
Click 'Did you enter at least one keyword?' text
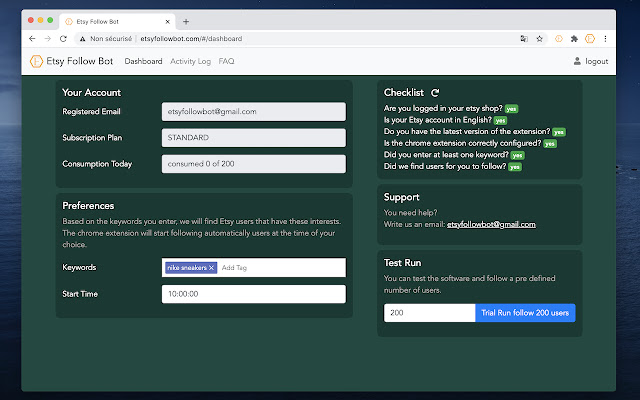(446, 155)
